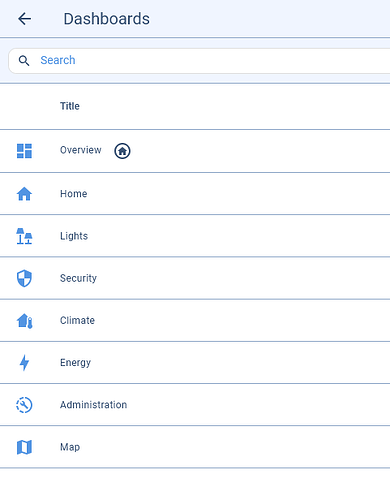The height and width of the screenshot is (500, 390).
Task: Click the Overview dashboard grid icon
Action: click(24, 151)
